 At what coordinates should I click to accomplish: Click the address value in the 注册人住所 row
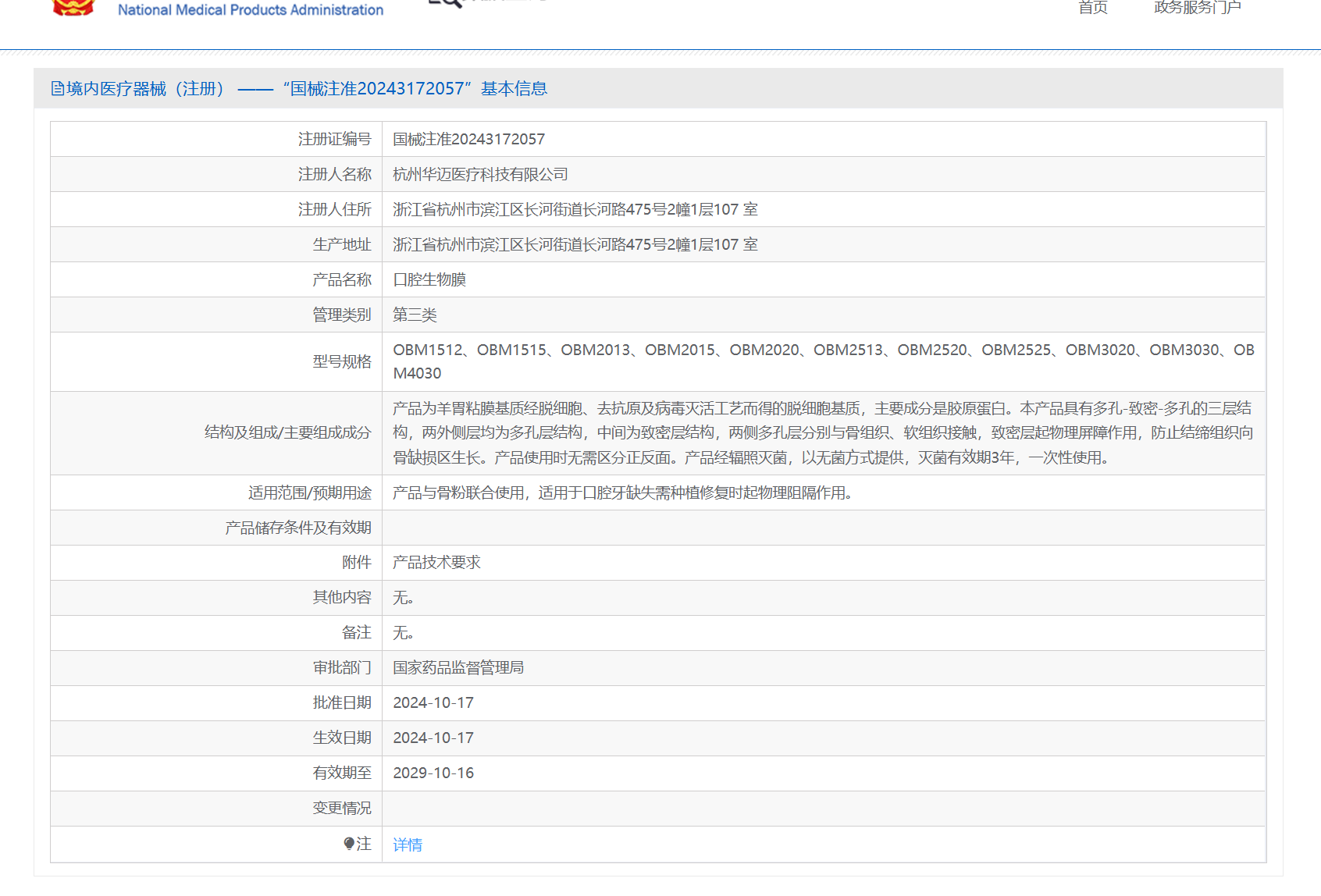click(575, 210)
